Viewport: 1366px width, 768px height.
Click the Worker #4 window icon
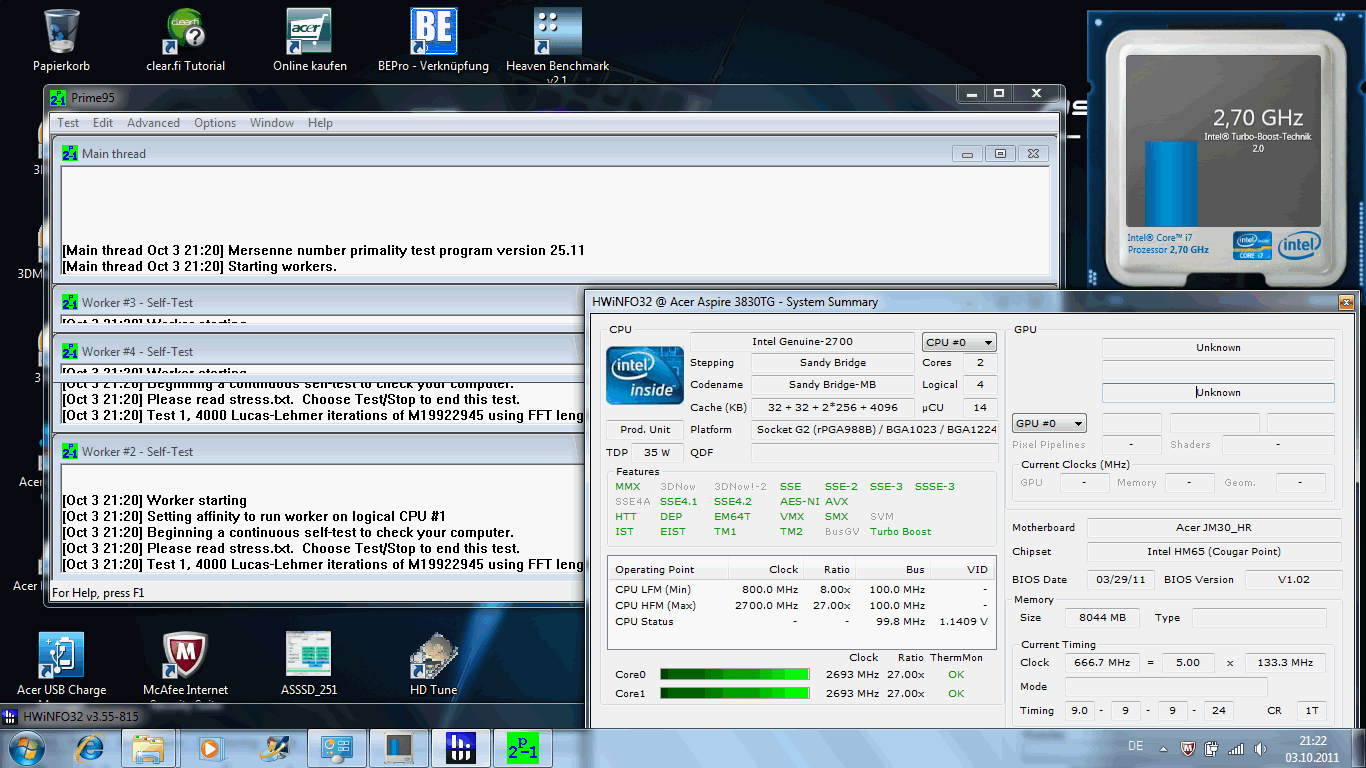pyautogui.click(x=70, y=351)
